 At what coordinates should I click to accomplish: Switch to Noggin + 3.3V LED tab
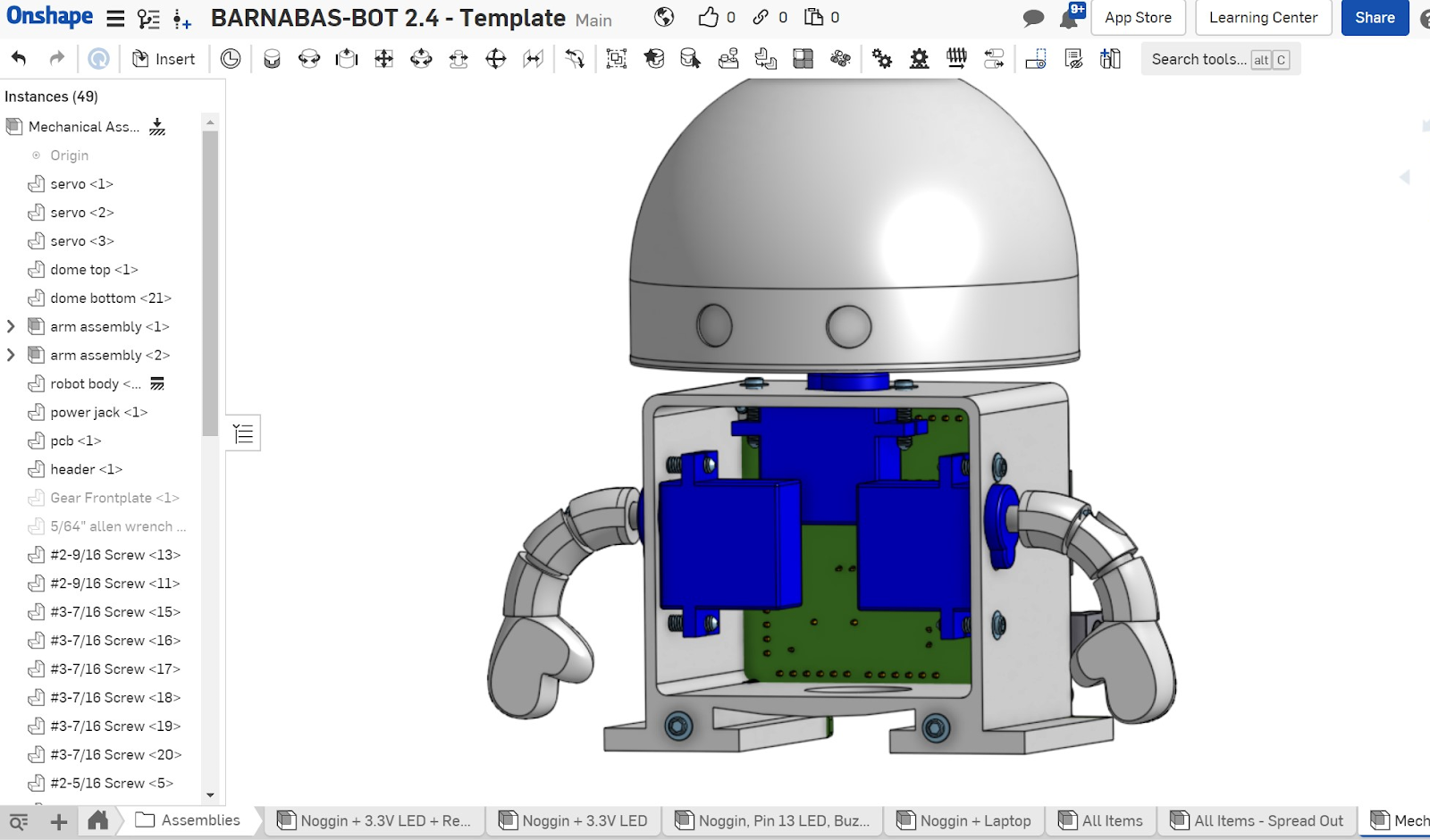coord(573,820)
